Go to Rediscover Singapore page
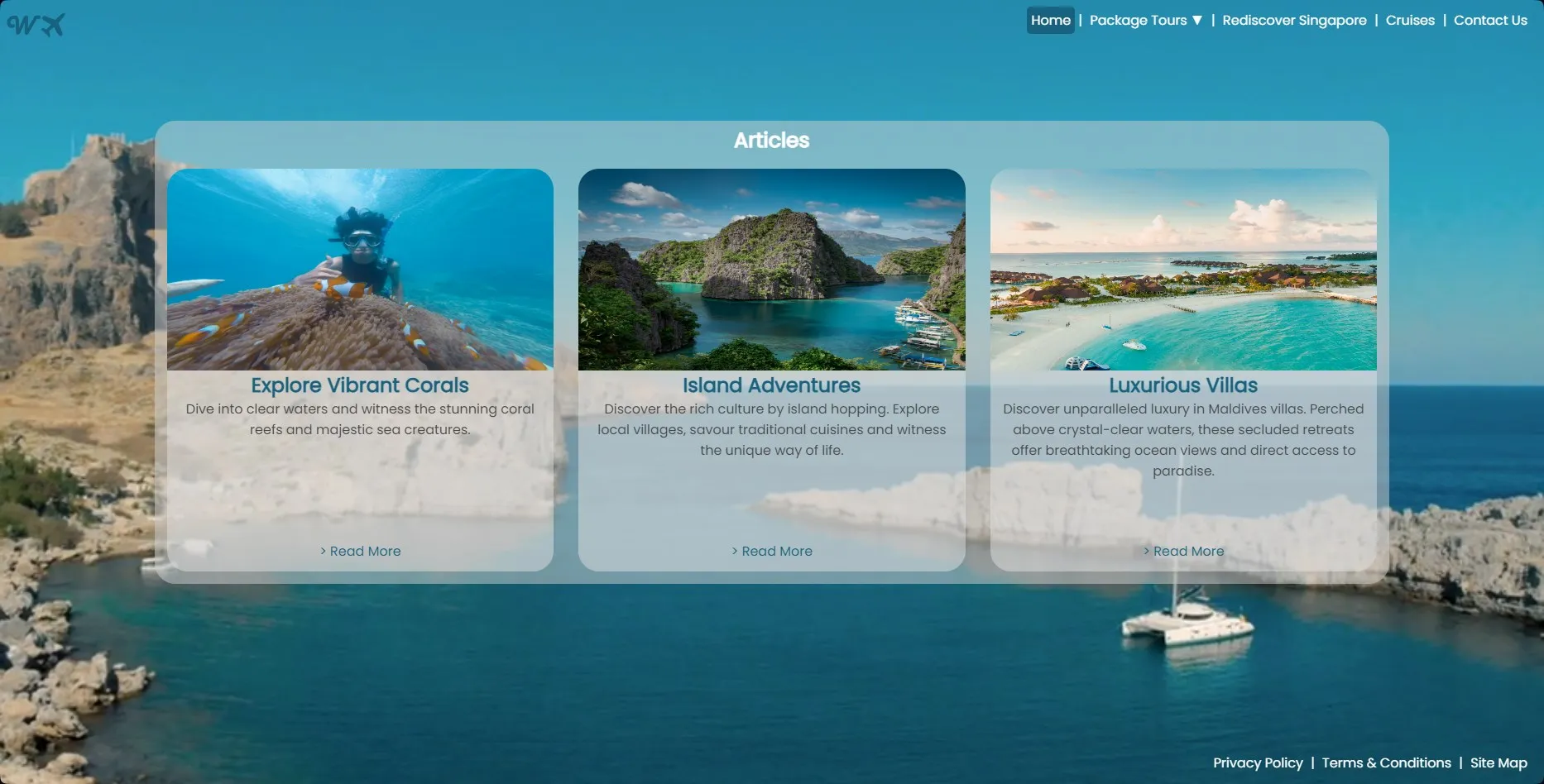Screen dimensions: 1544x784 pos(1294,21)
